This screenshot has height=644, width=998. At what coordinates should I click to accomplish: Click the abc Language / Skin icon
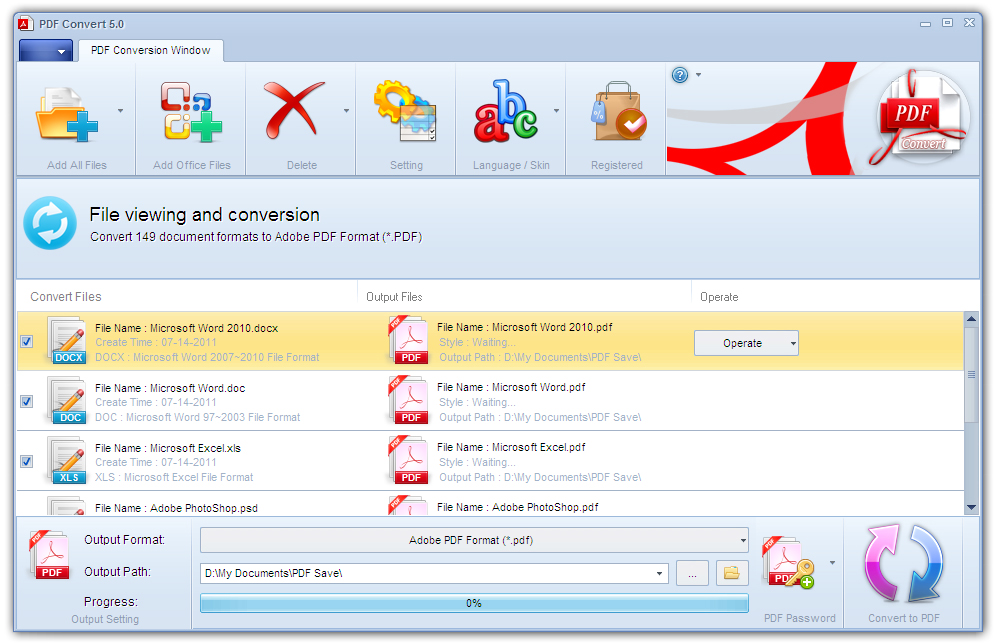(506, 111)
